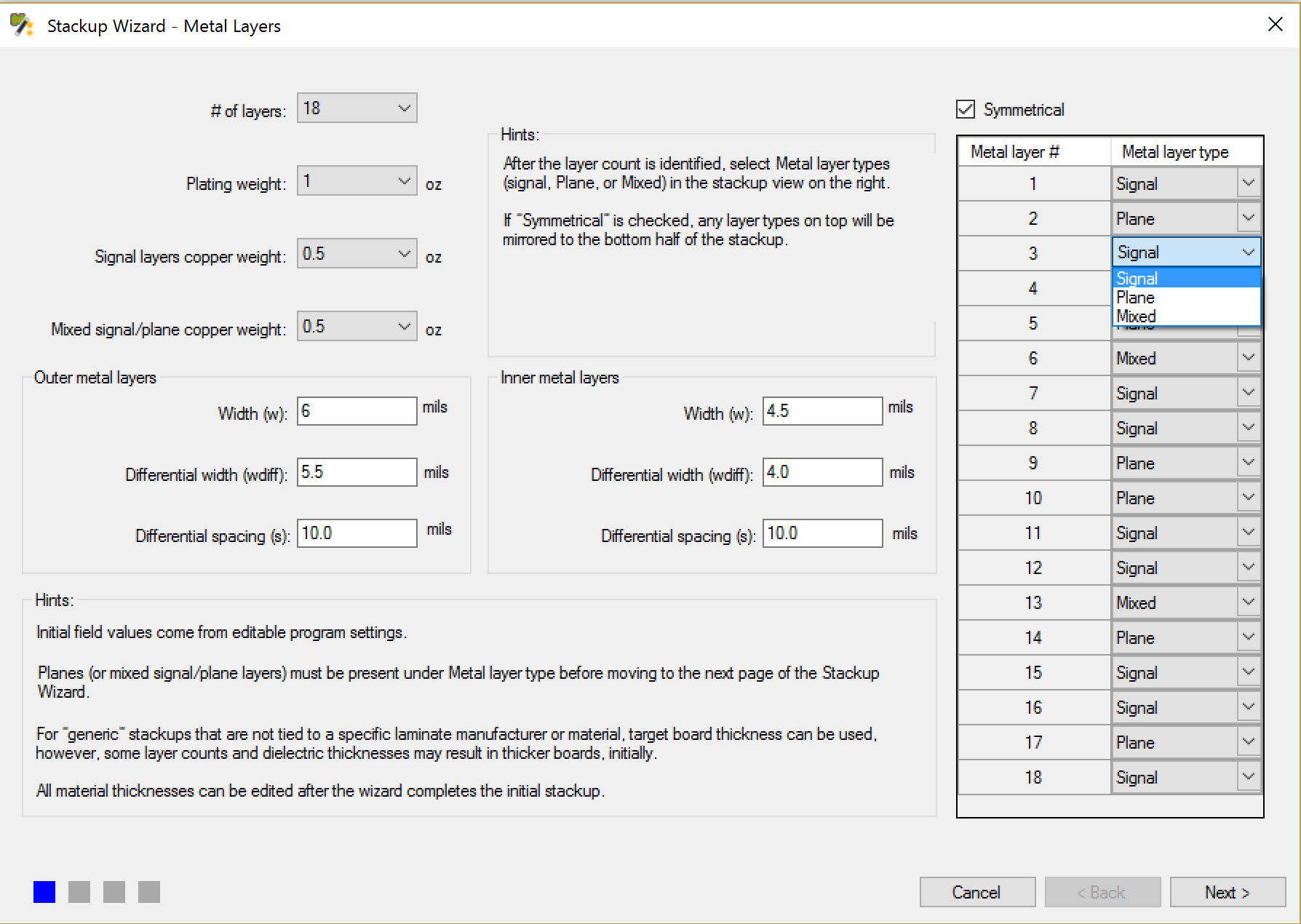Open layer type dropdown for metal layer 7
Viewport: 1301px width, 924px height.
pos(1248,392)
